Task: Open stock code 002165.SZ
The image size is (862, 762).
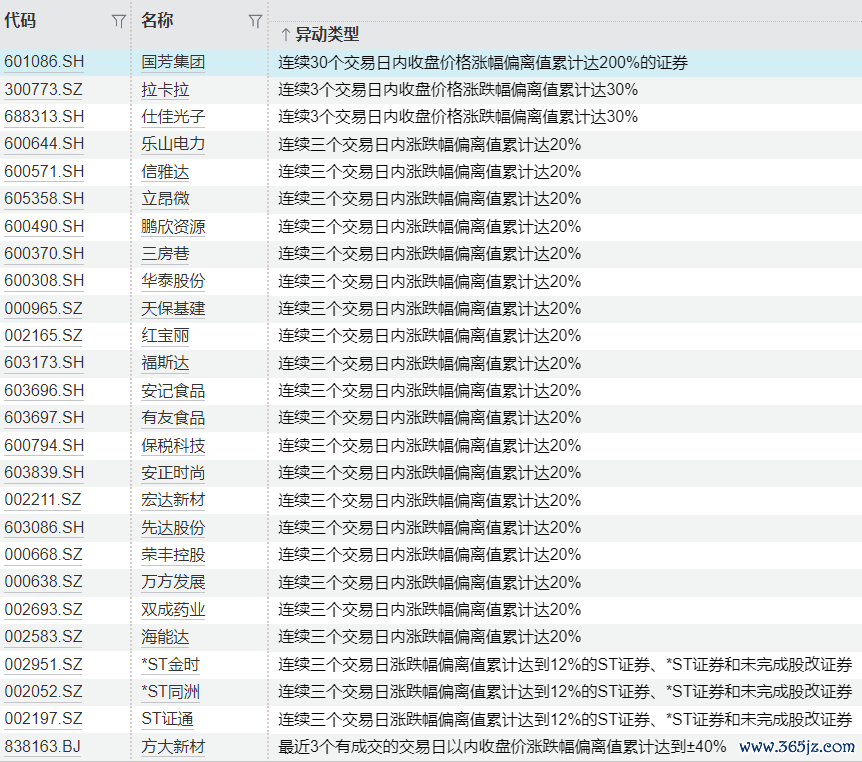Action: click(43, 335)
